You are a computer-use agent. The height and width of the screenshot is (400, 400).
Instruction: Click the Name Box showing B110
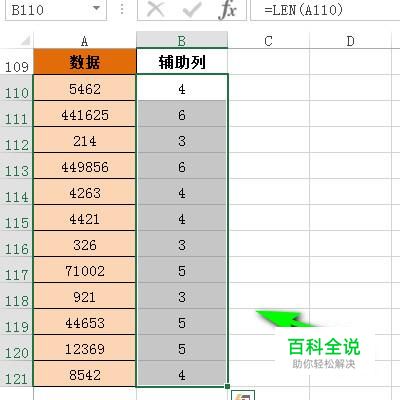coord(56,9)
